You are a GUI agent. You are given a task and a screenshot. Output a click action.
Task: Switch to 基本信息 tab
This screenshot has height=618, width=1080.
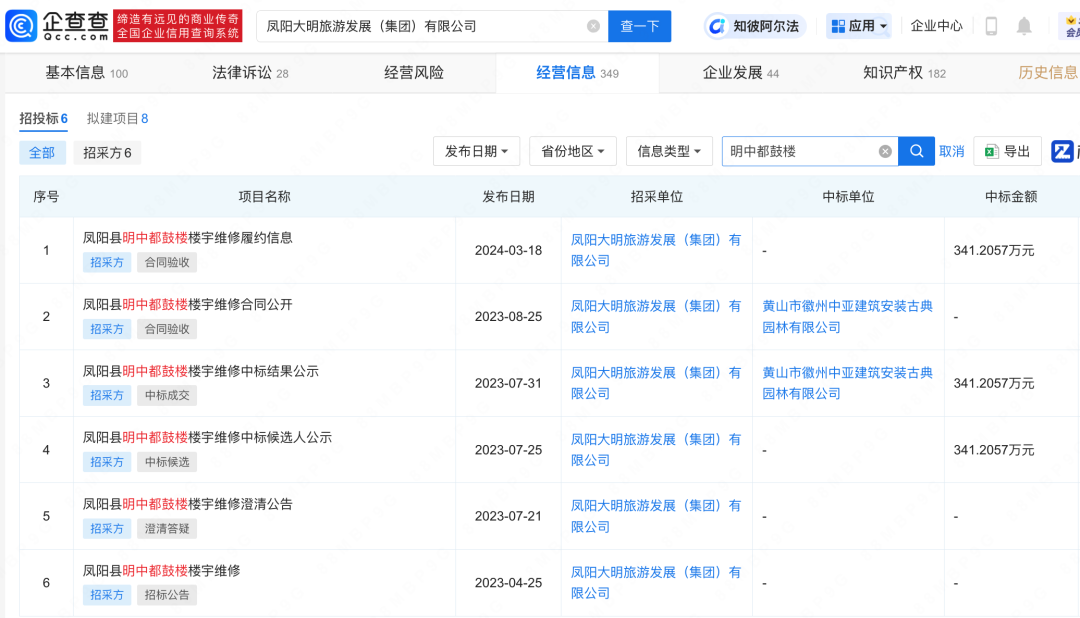pyautogui.click(x=87, y=73)
